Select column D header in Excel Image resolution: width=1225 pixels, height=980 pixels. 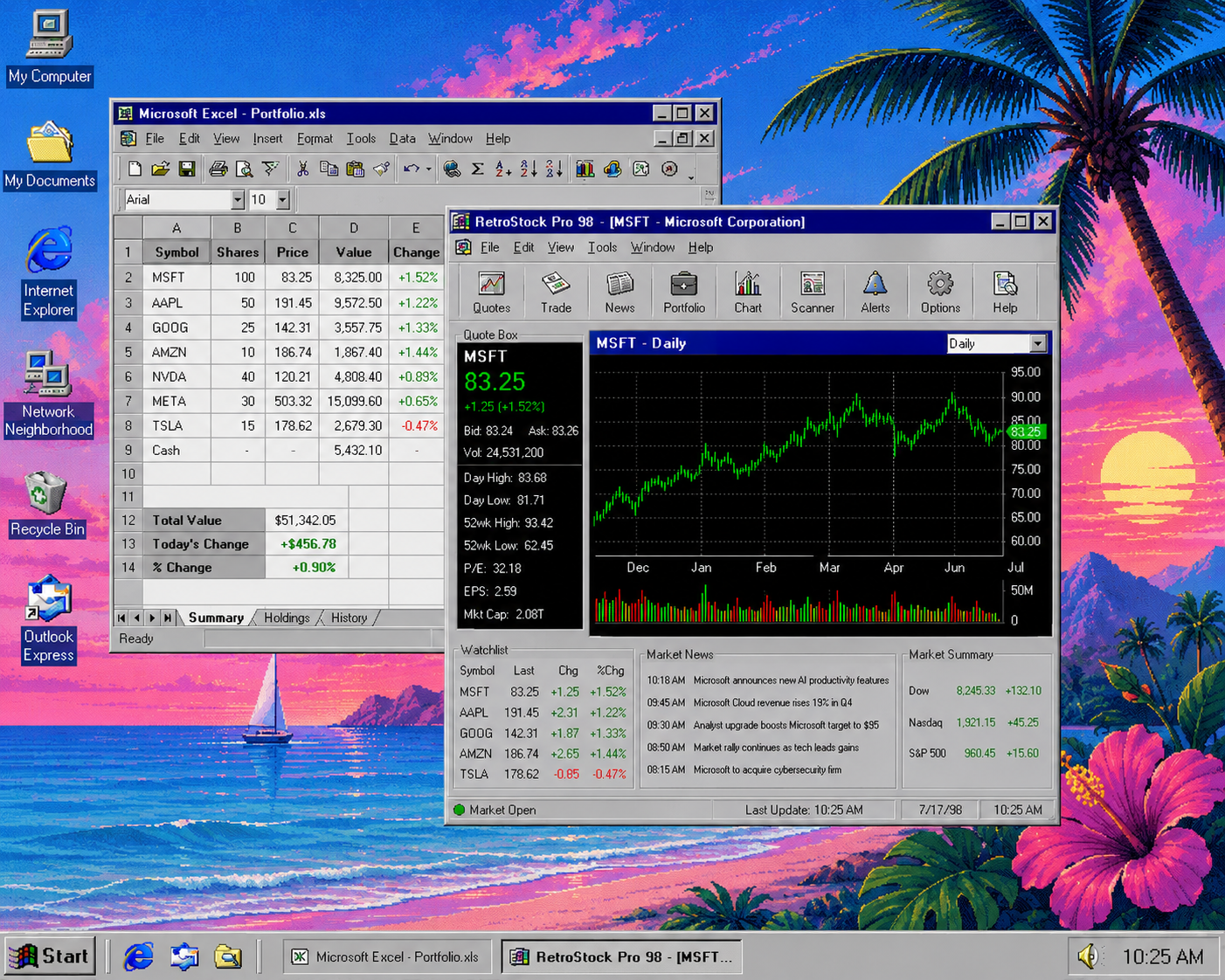click(x=353, y=228)
